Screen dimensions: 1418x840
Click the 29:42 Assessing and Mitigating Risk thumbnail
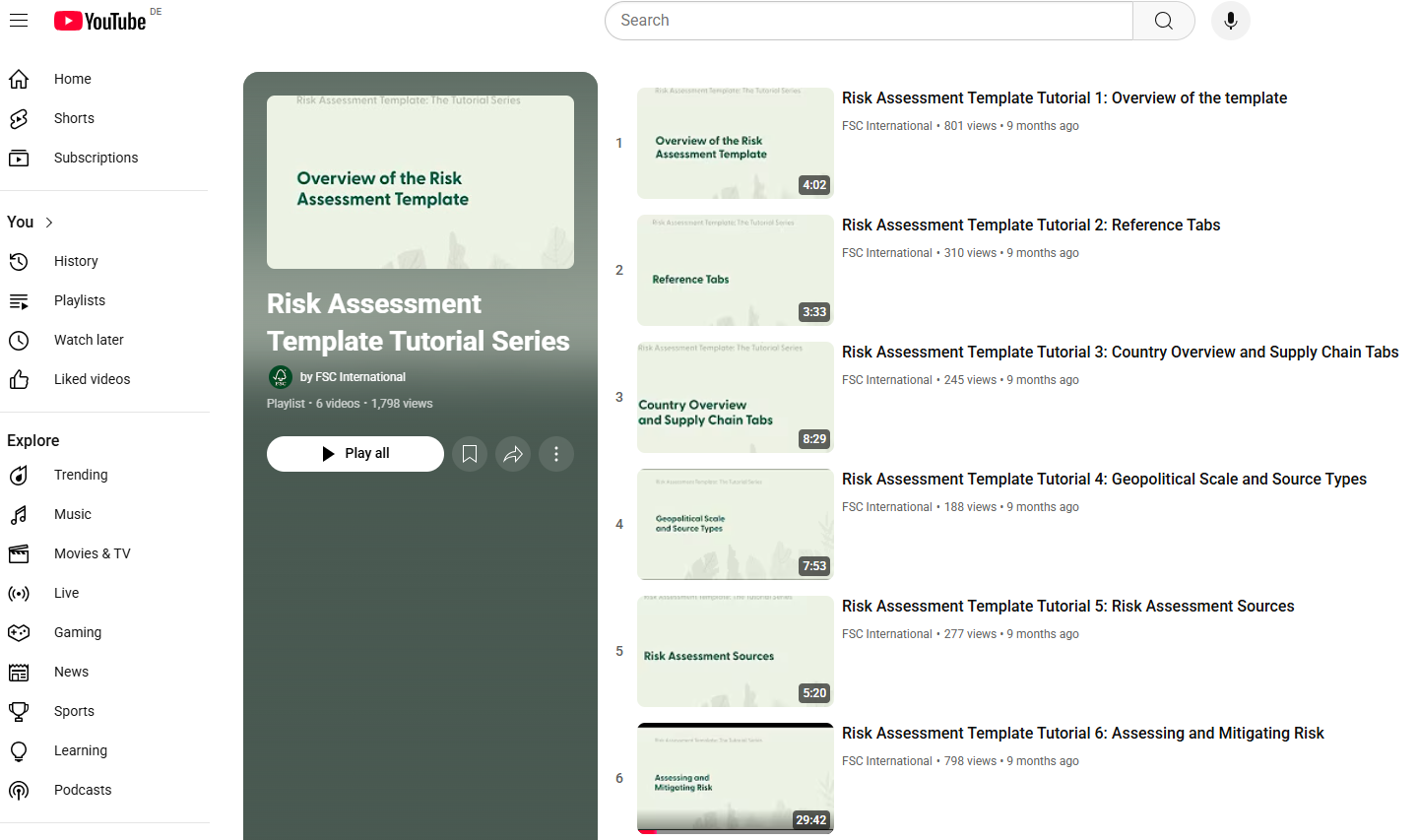(x=736, y=779)
